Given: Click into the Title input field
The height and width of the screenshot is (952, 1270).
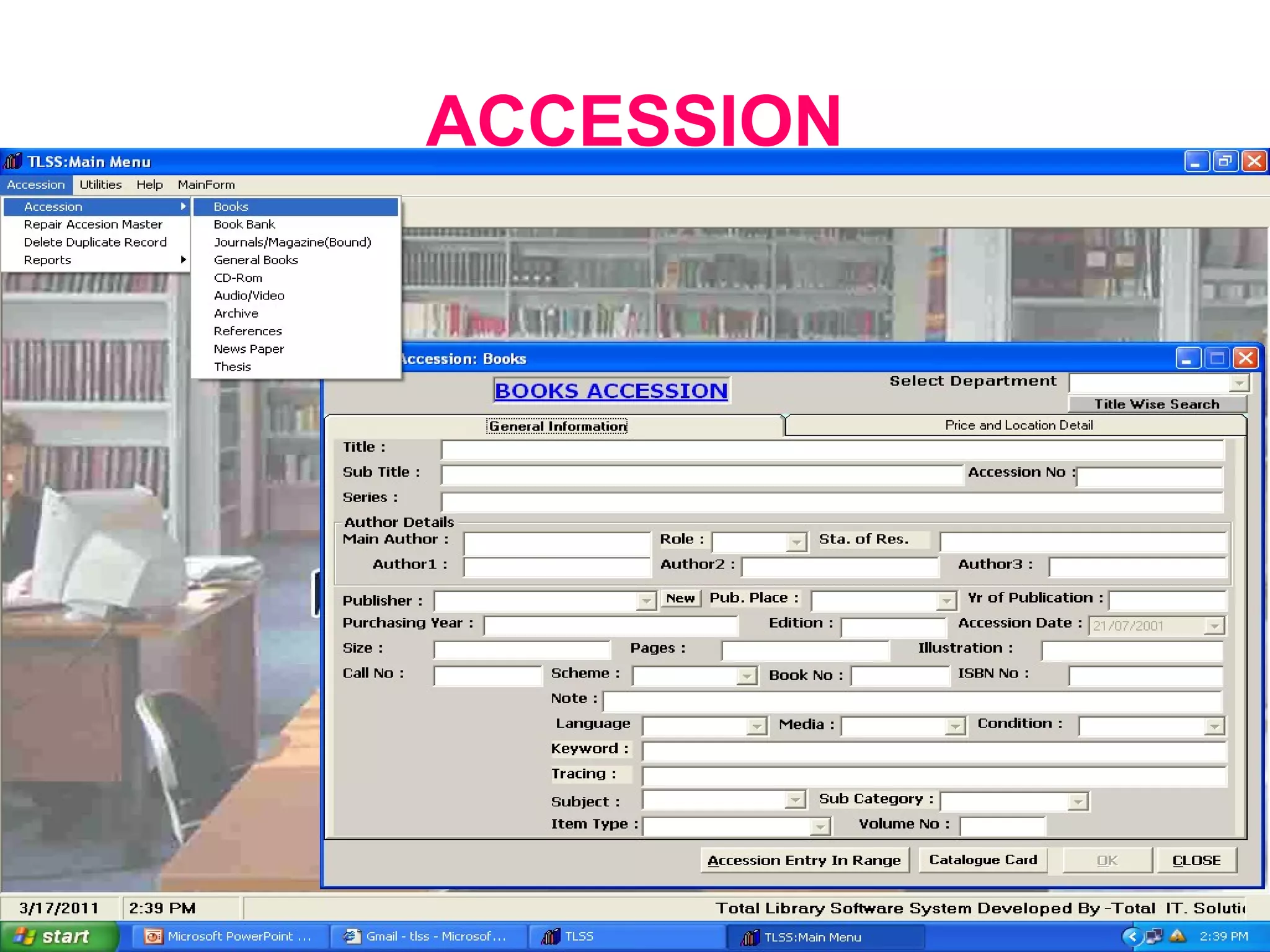Looking at the screenshot, I should pyautogui.click(x=832, y=450).
